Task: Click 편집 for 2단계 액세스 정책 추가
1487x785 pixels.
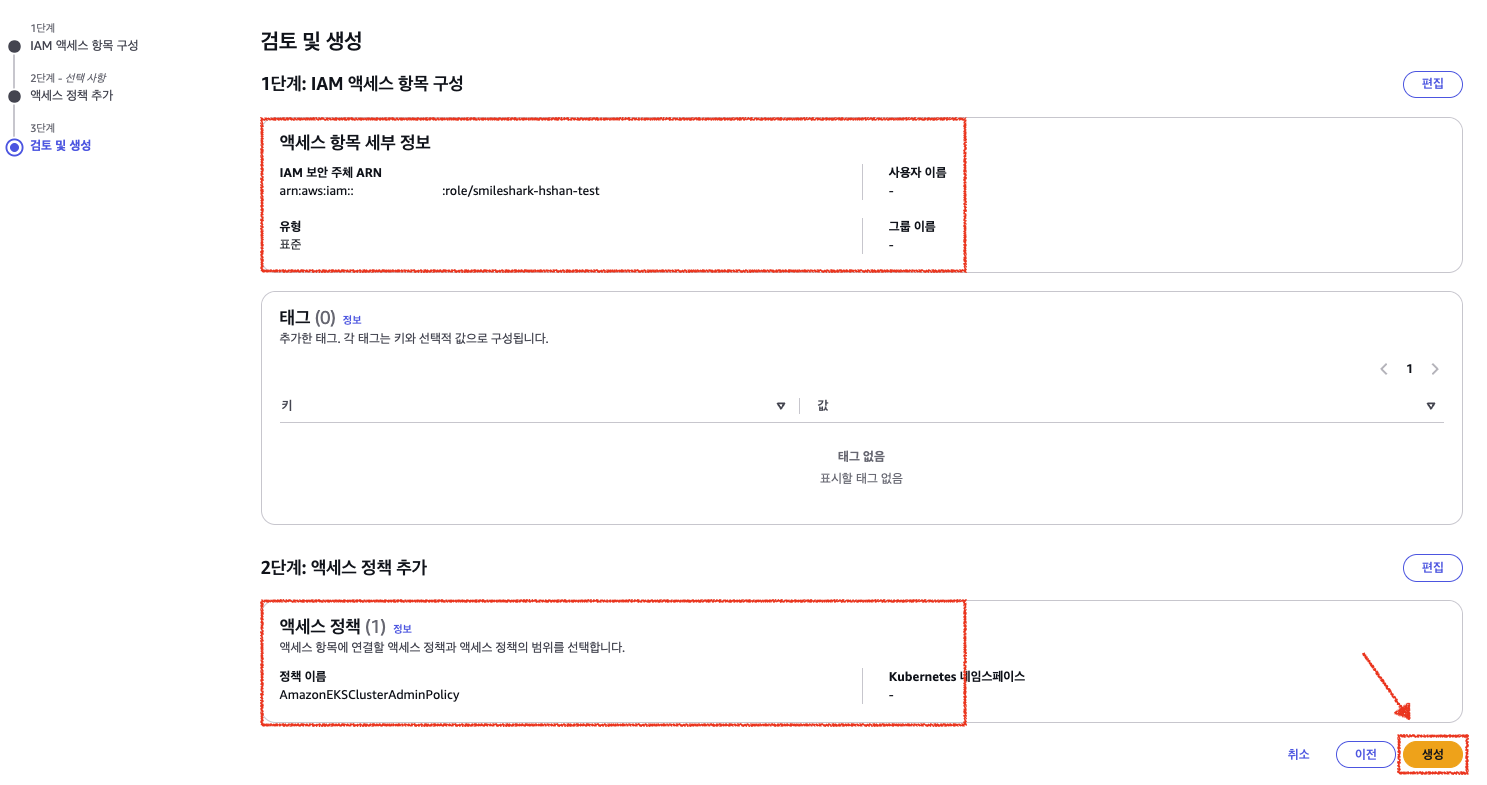Action: (1432, 568)
